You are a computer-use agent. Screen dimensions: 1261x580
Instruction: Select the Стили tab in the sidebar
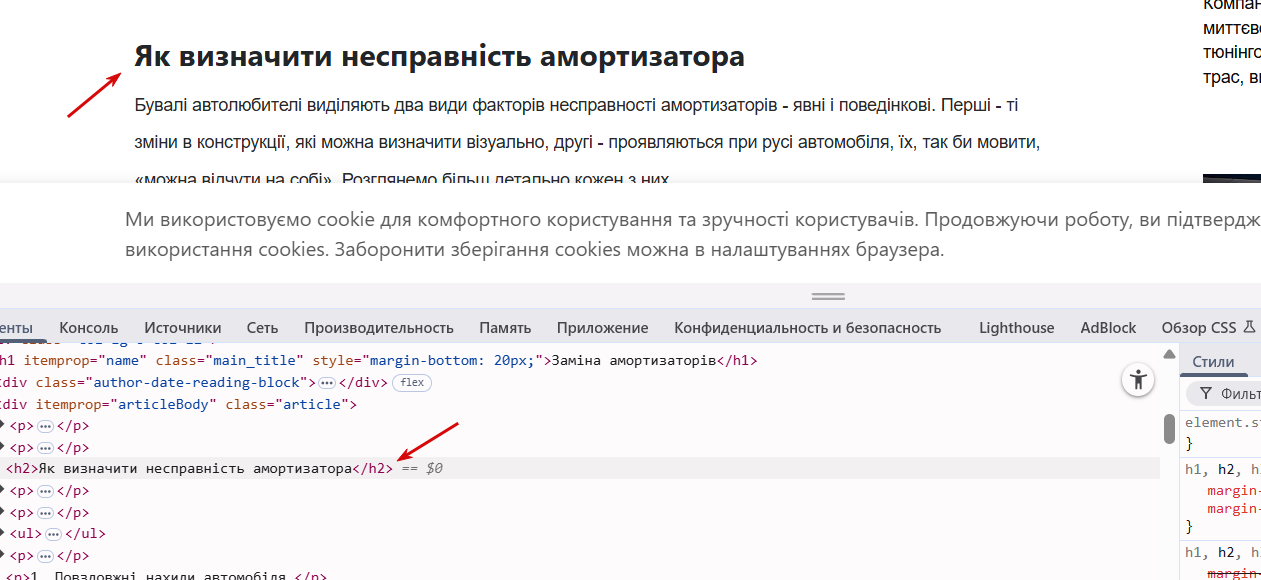tap(1213, 362)
